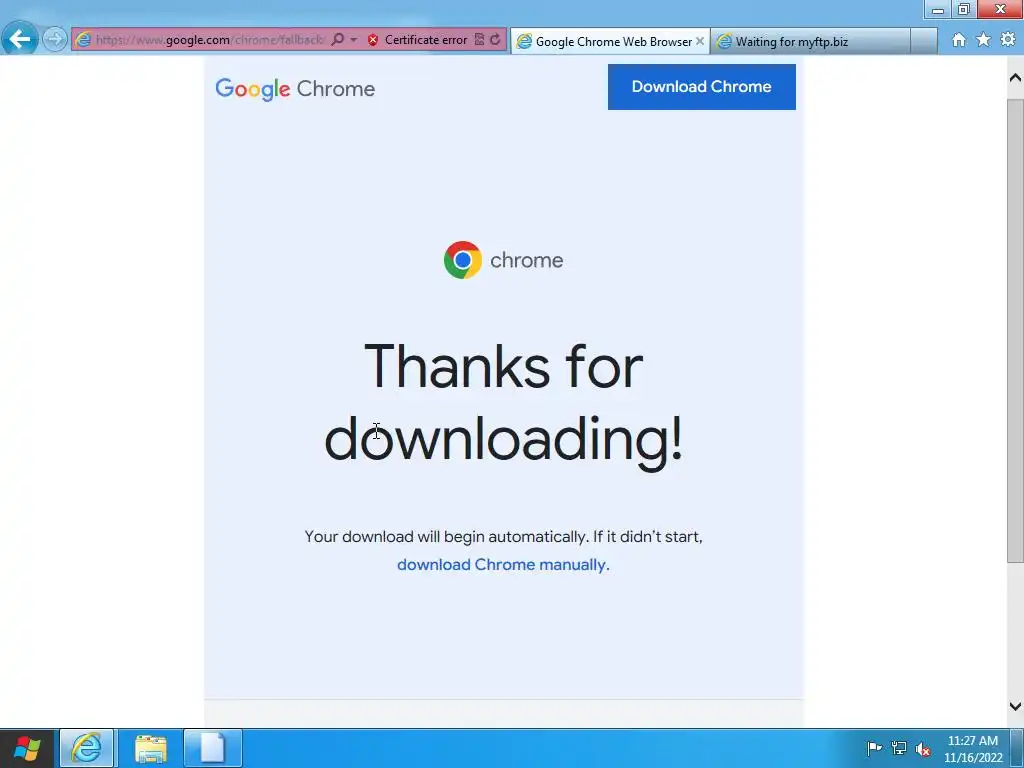The height and width of the screenshot is (768, 1024).
Task: Click the 11:27 AM taskbar clock
Action: [972, 749]
